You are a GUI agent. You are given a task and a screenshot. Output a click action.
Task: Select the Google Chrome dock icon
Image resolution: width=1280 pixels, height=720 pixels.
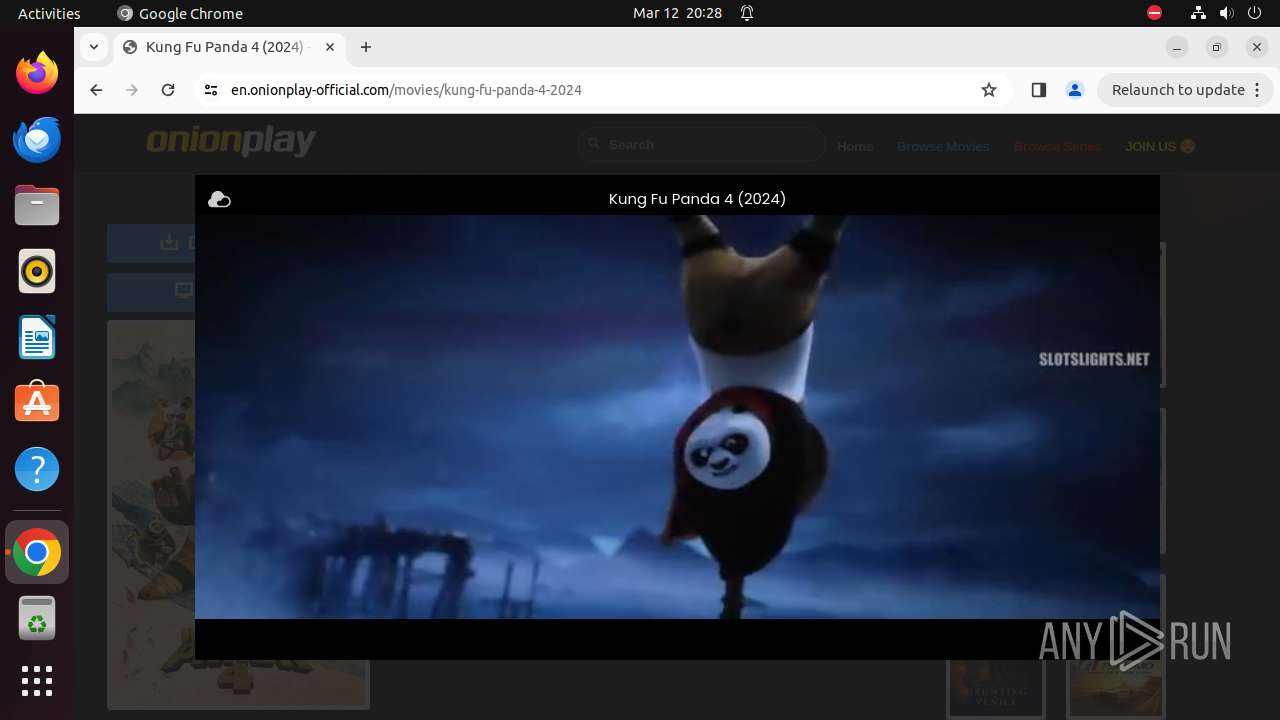pos(37,553)
